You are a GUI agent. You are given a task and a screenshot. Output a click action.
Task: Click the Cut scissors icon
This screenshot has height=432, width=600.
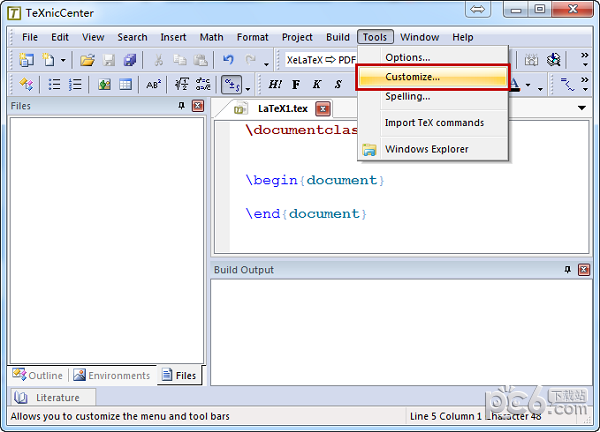pos(158,60)
